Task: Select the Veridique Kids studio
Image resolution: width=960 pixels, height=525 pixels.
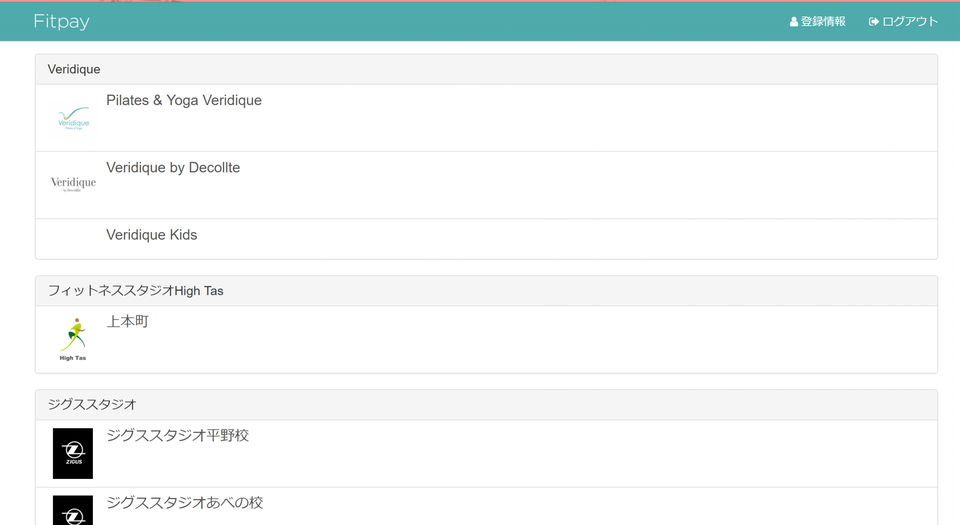Action: 151,235
